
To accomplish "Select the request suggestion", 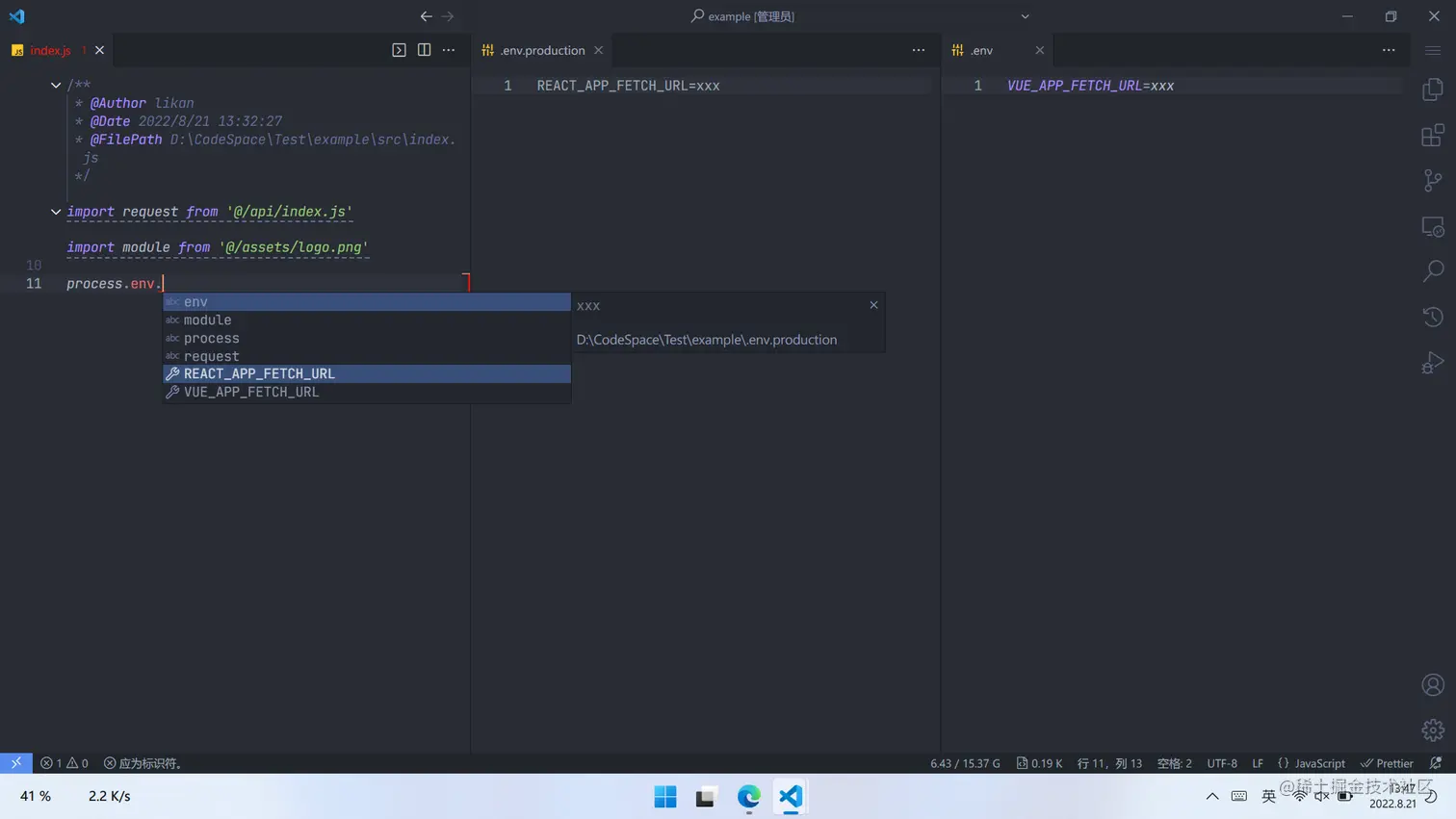I will 367,356.
